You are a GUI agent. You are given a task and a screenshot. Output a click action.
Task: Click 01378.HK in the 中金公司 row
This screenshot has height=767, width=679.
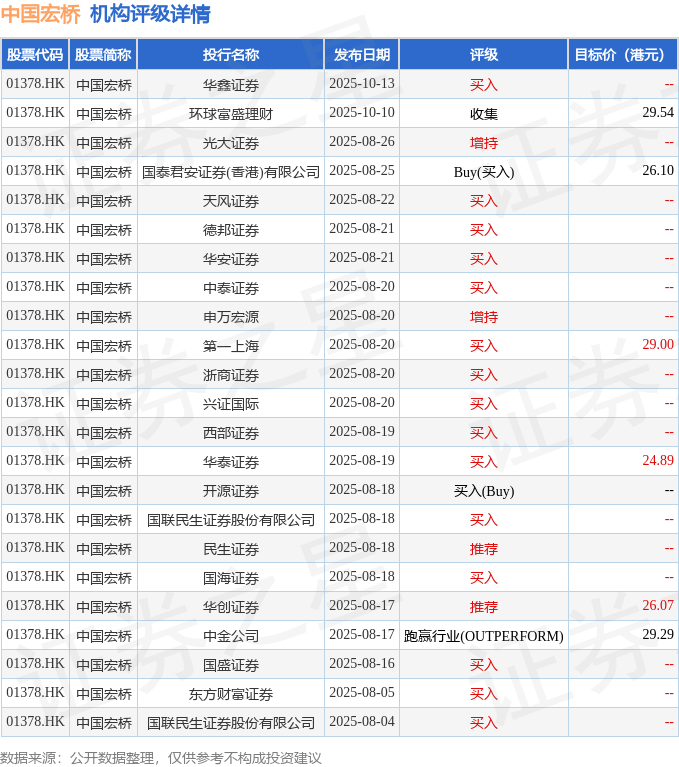(35, 634)
